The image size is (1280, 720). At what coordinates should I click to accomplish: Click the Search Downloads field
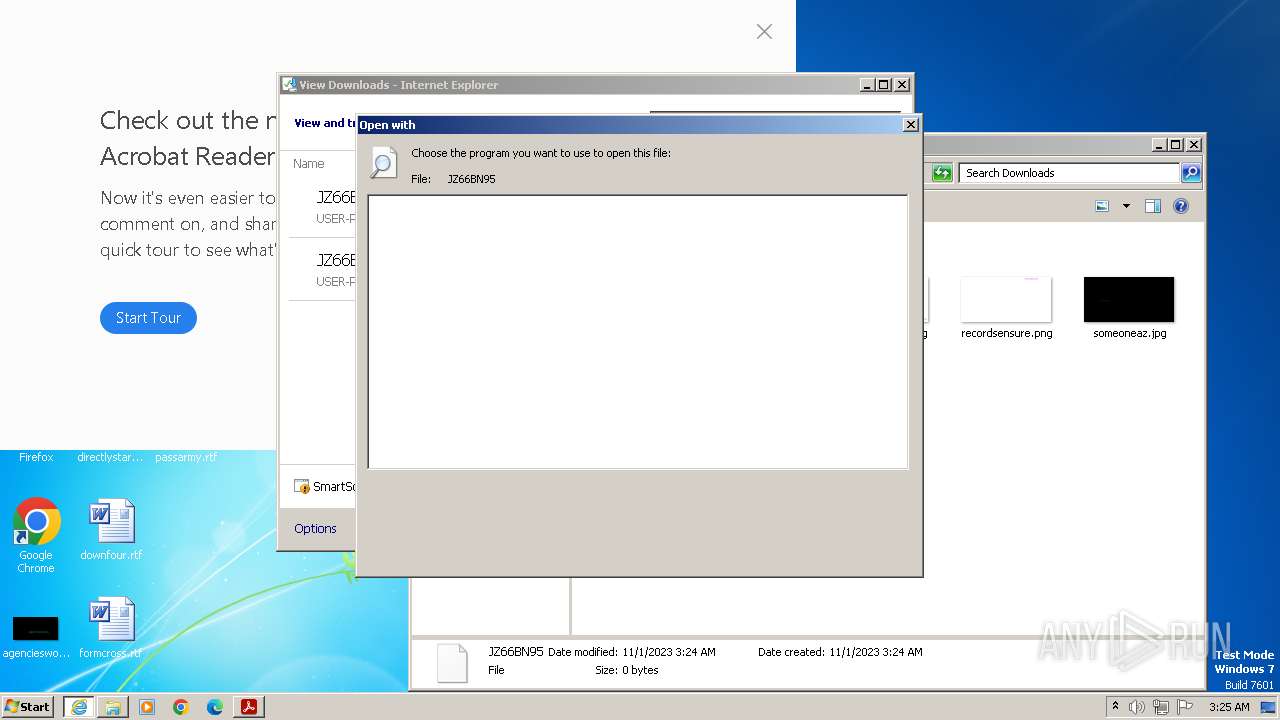click(1068, 173)
